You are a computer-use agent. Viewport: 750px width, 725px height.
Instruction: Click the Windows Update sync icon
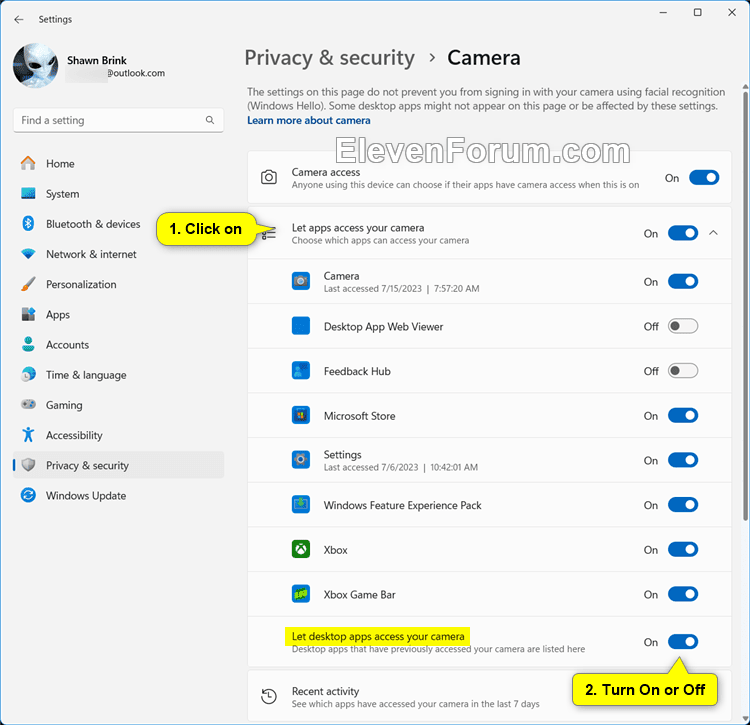(x=28, y=495)
